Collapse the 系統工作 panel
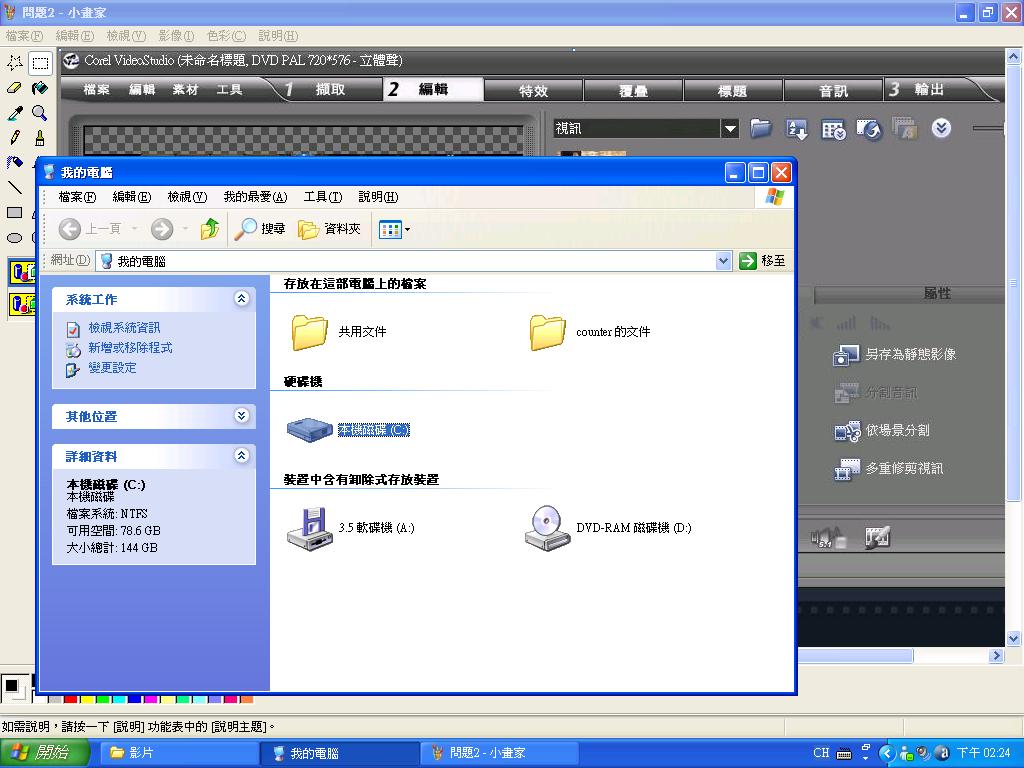This screenshot has height=768, width=1024. coord(241,299)
